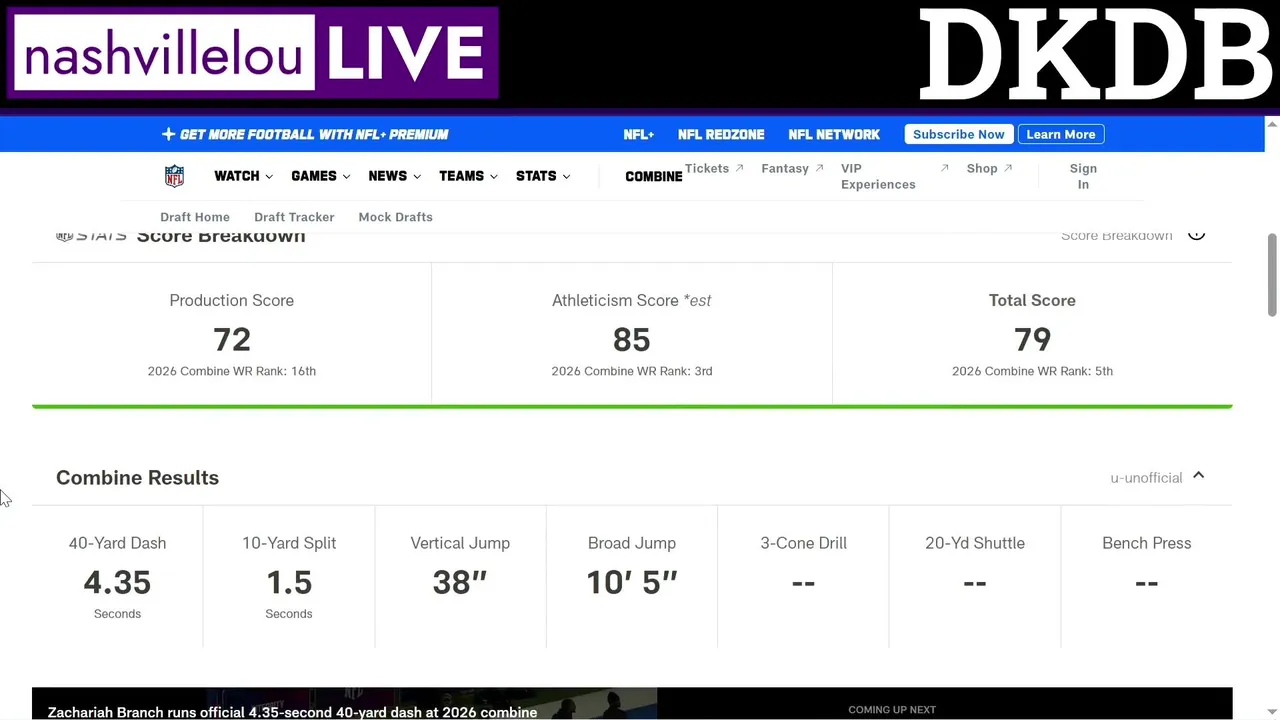This screenshot has width=1280, height=720.
Task: Open the Shop external link
Action: 989,168
